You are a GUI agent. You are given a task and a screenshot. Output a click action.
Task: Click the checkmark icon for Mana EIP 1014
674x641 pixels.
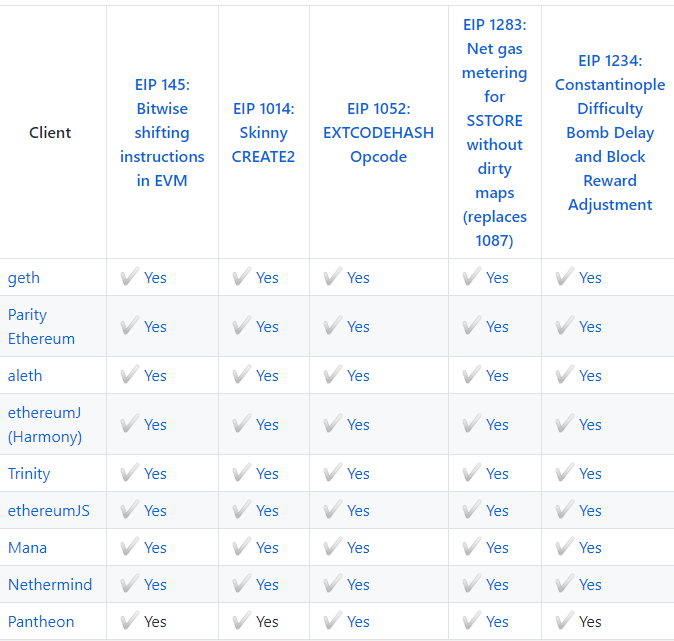click(x=241, y=547)
